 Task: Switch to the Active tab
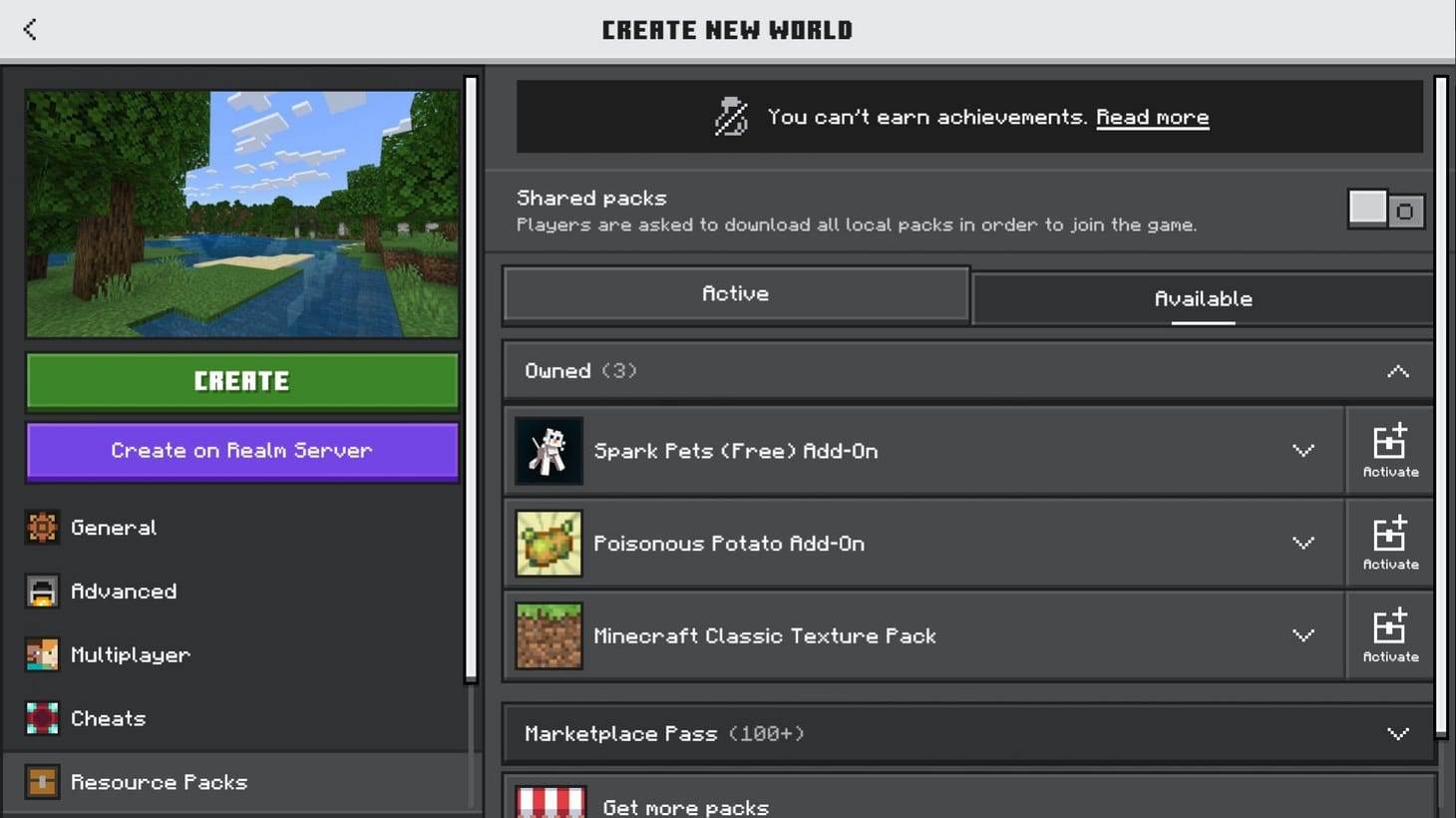[x=735, y=292]
